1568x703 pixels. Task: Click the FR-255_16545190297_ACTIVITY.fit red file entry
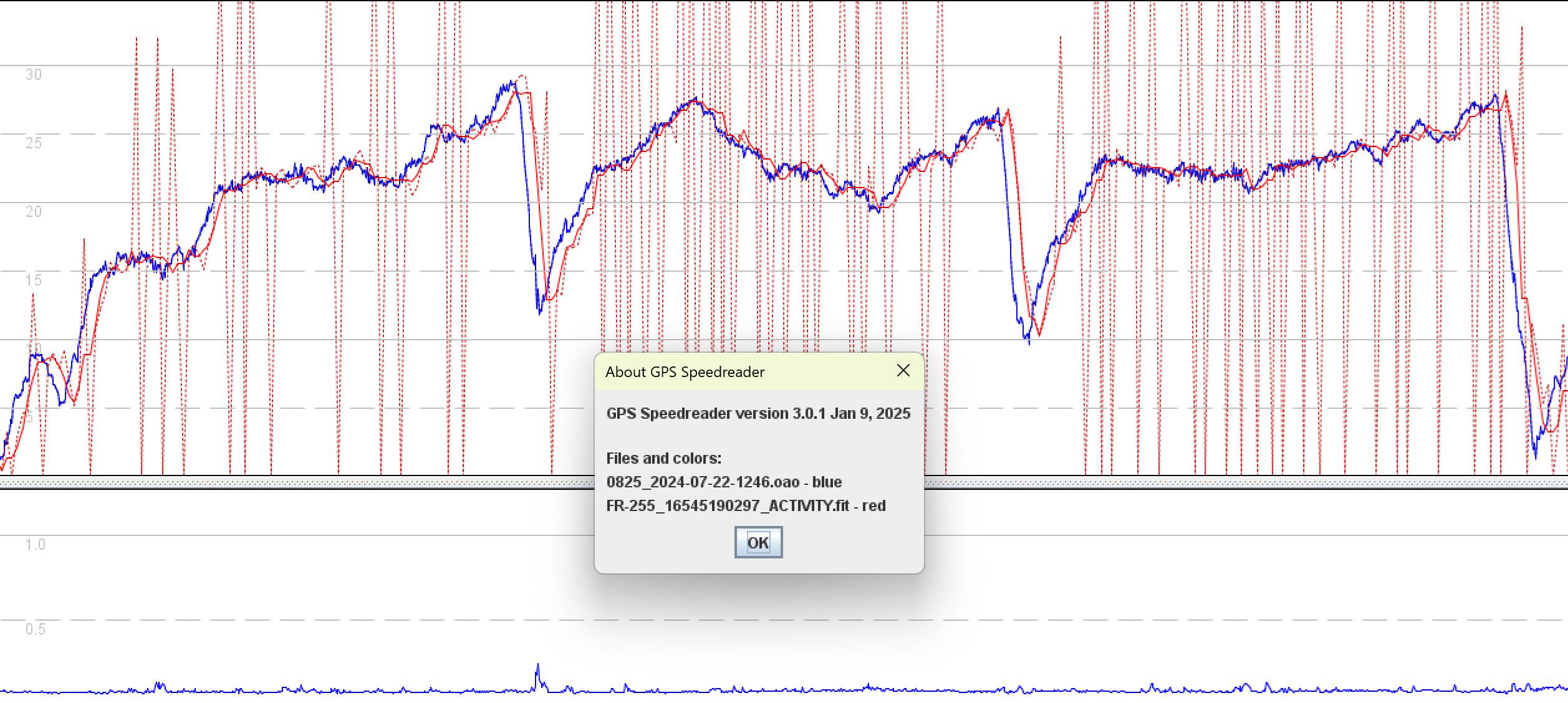(x=746, y=505)
